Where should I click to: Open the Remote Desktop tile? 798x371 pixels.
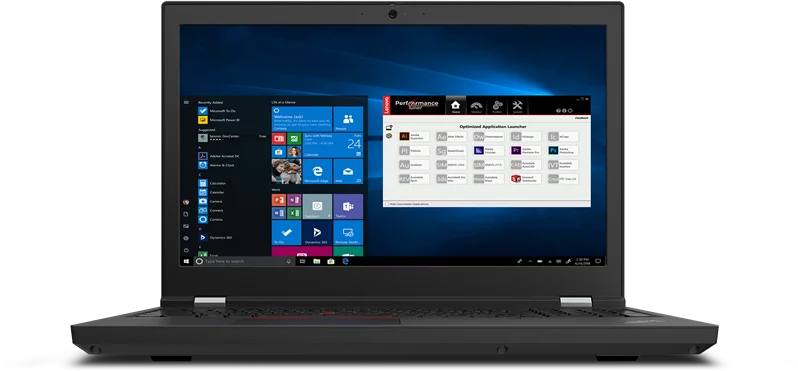(348, 233)
